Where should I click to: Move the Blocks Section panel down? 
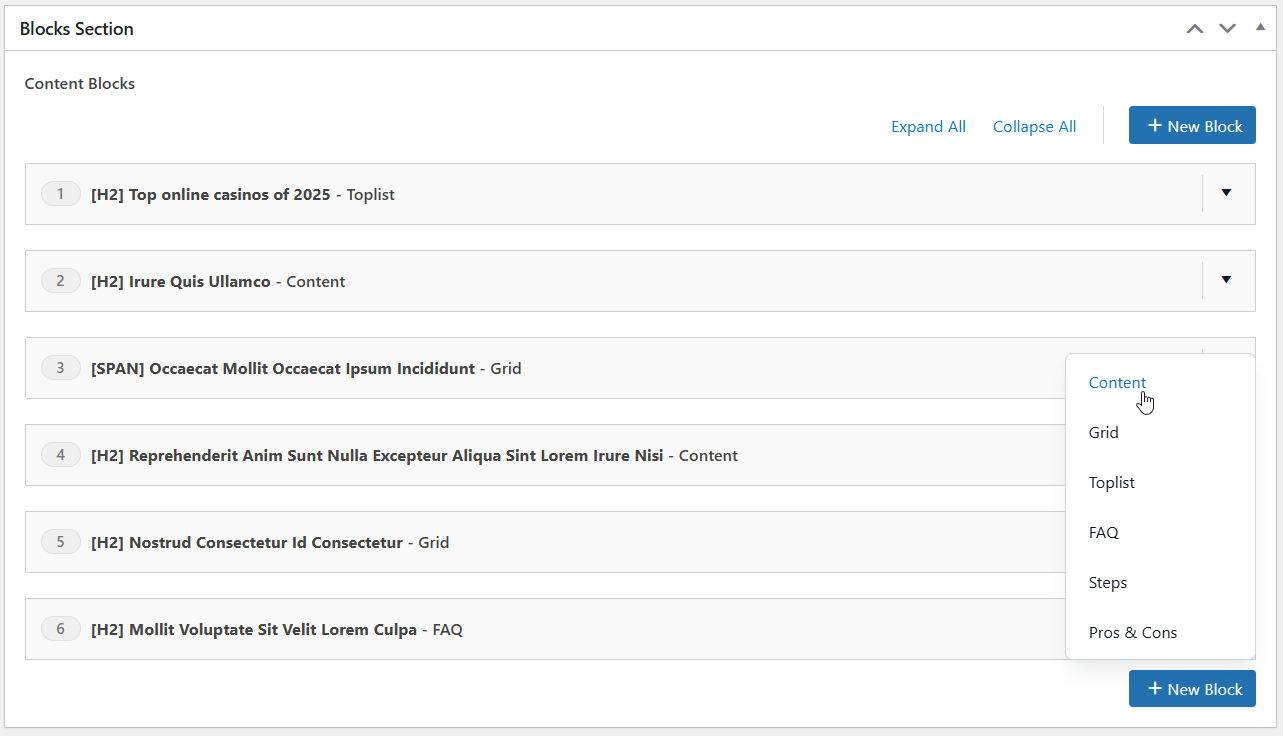[x=1227, y=28]
